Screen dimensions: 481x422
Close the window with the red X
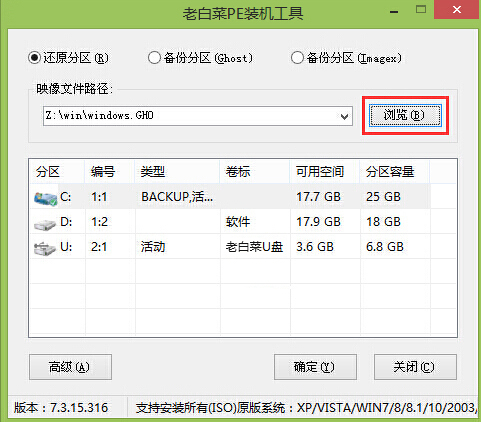(457, 10)
